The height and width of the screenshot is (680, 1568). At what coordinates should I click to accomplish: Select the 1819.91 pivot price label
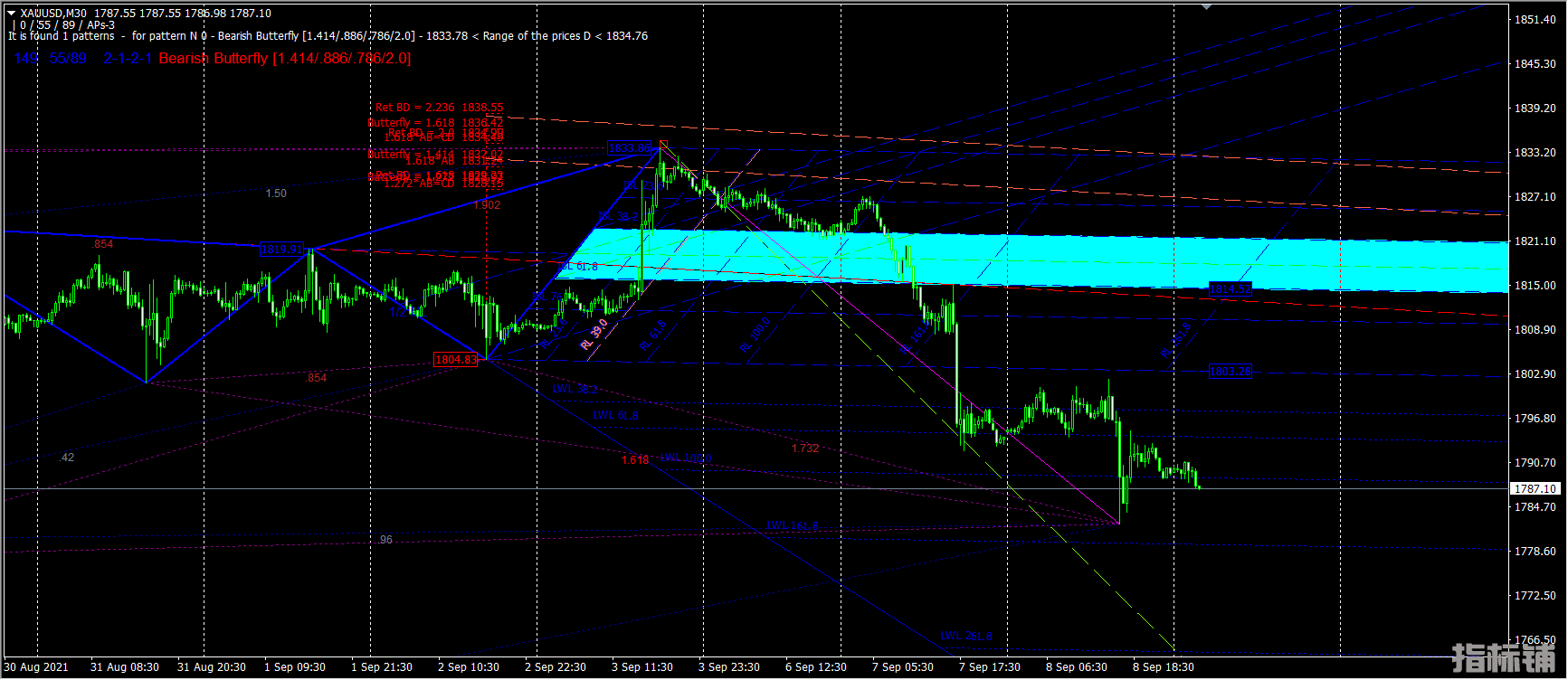[x=281, y=250]
